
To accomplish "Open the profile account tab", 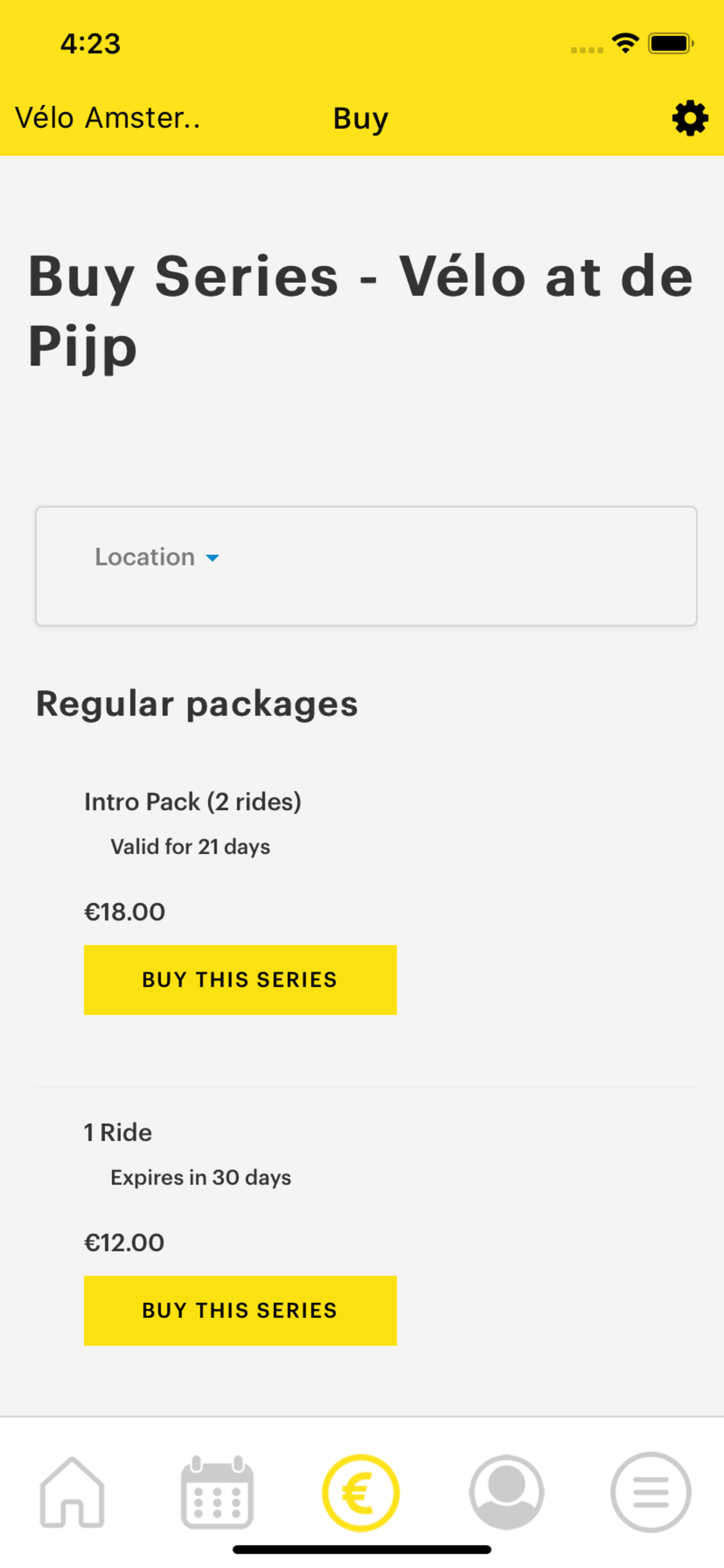I will pyautogui.click(x=506, y=1492).
